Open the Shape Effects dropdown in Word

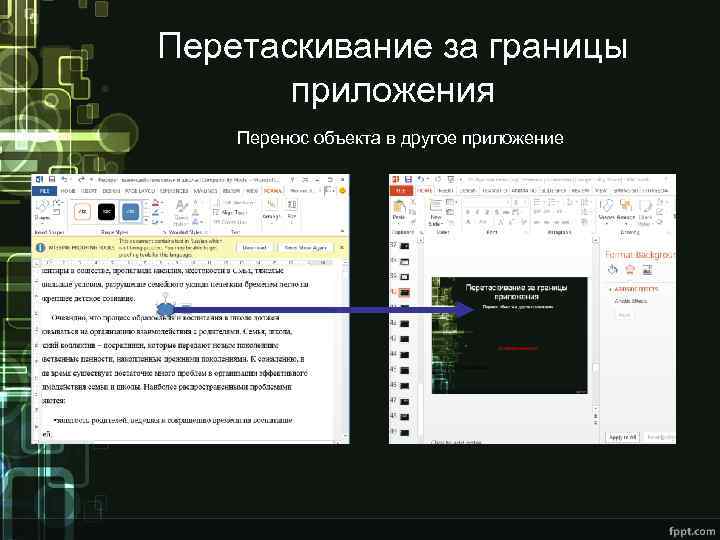pos(157,221)
